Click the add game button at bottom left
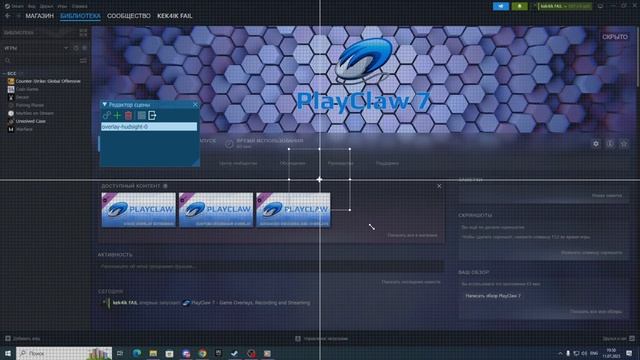This screenshot has height=360, width=640. [22, 338]
